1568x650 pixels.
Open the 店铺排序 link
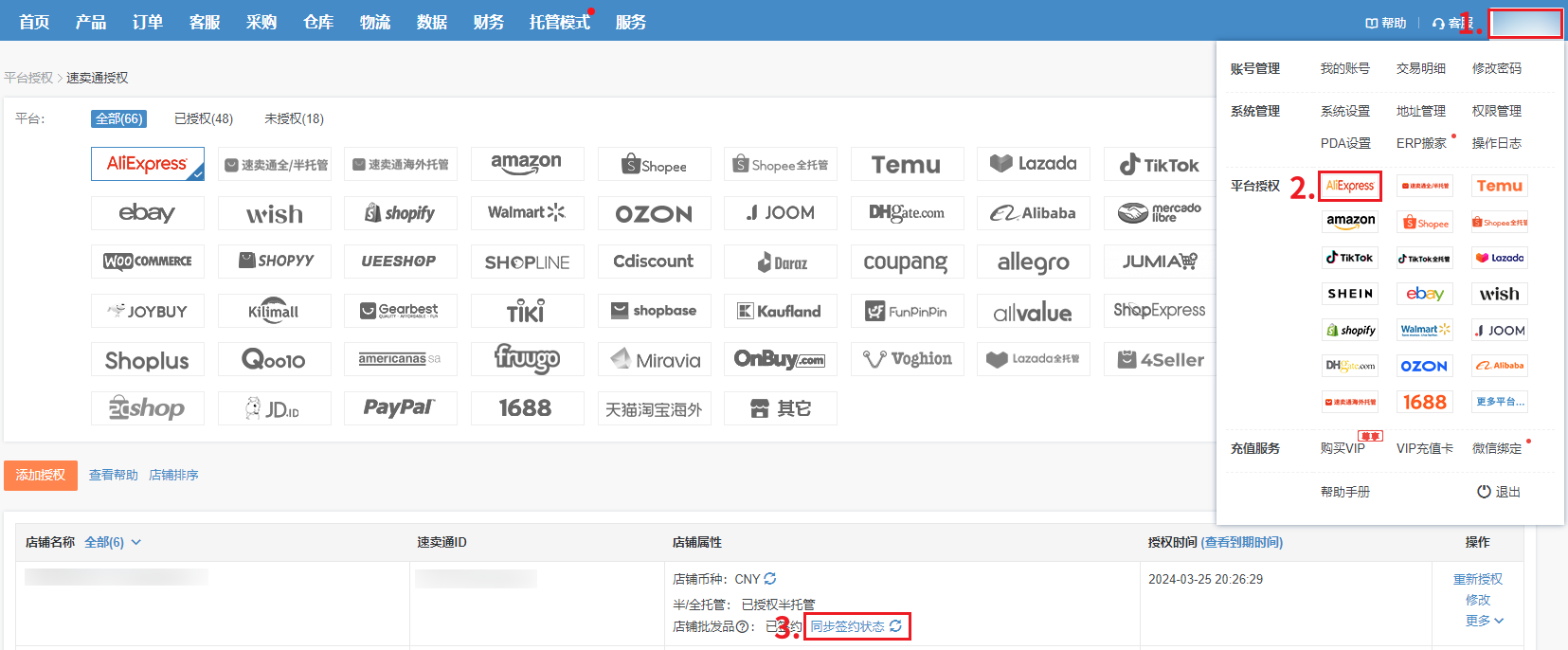click(x=173, y=475)
